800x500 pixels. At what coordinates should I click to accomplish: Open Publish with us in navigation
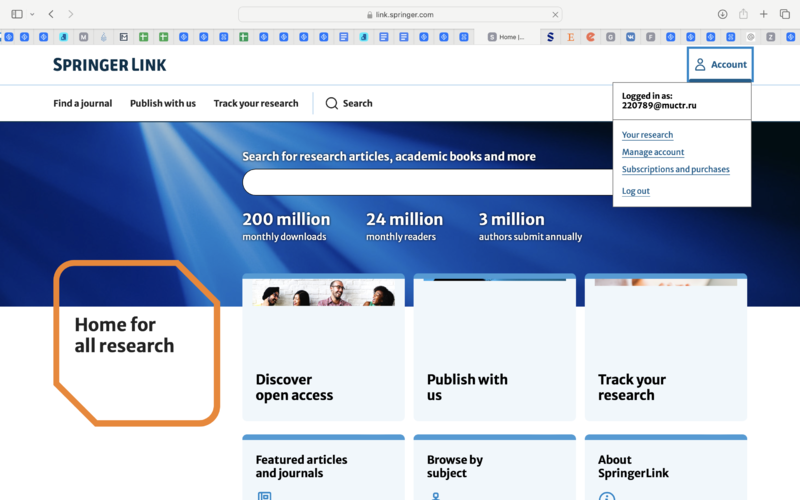click(163, 103)
